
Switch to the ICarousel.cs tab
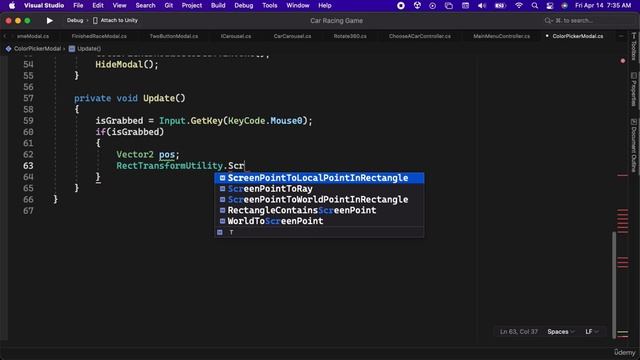click(236, 36)
